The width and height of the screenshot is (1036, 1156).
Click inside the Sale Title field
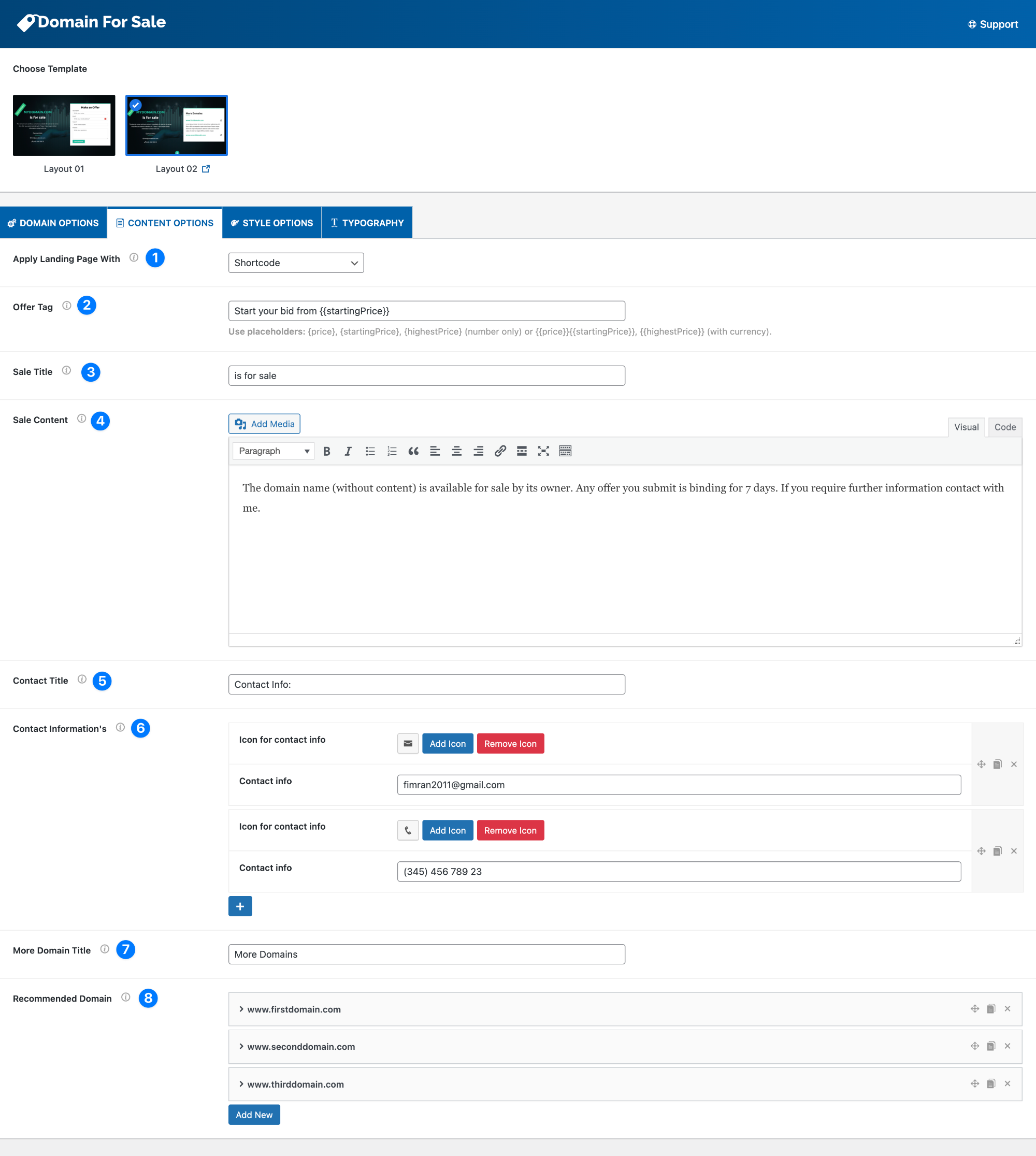point(426,375)
